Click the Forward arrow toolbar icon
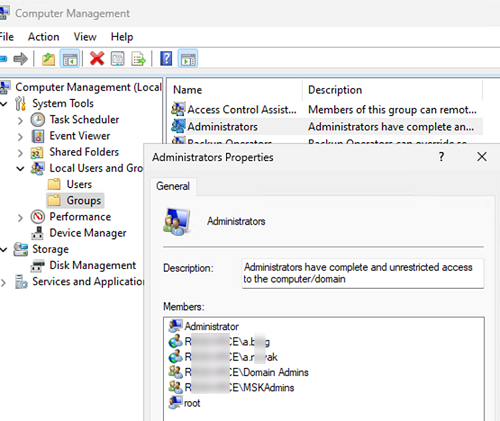 pyautogui.click(x=21, y=59)
